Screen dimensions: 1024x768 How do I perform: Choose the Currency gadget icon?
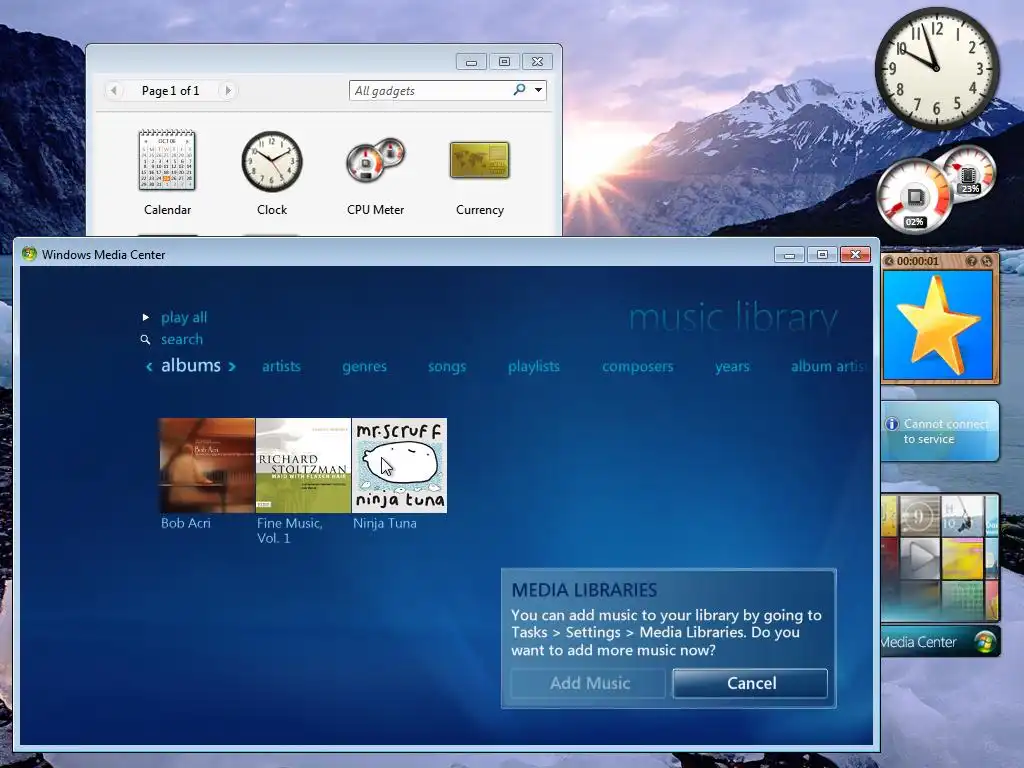(479, 160)
